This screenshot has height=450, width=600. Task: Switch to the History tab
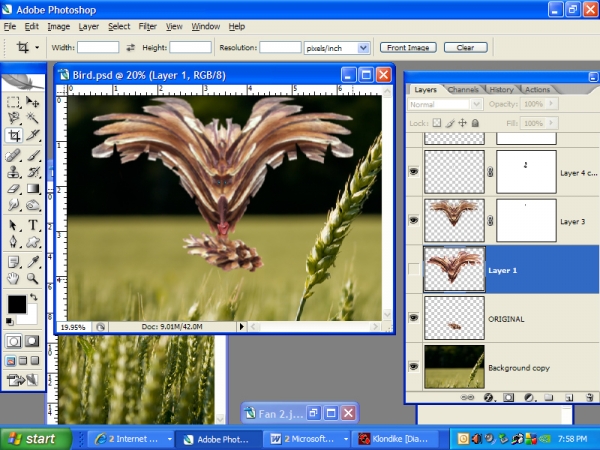[x=501, y=90]
